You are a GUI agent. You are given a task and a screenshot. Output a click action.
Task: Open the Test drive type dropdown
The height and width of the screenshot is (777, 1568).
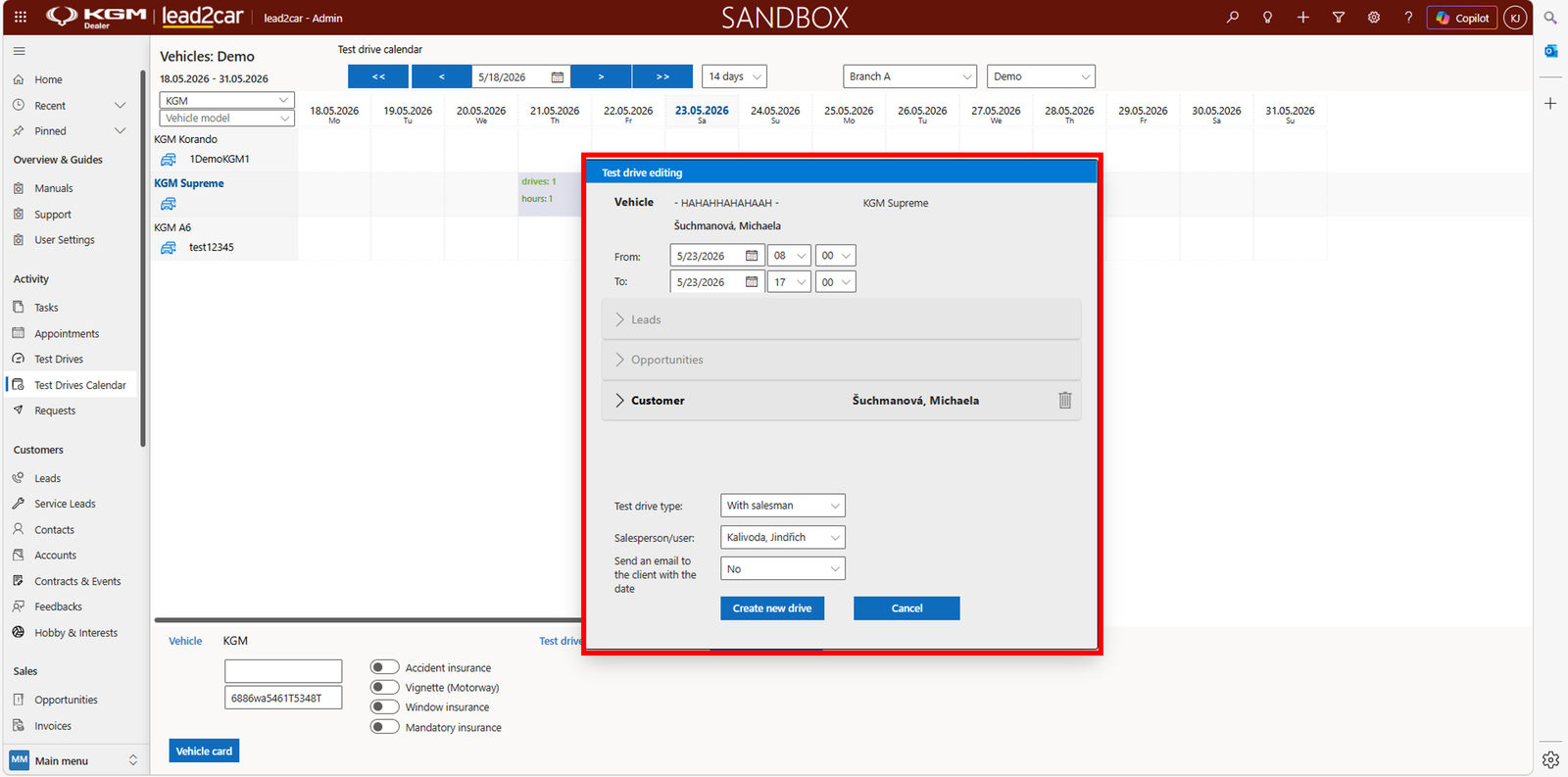click(x=783, y=506)
